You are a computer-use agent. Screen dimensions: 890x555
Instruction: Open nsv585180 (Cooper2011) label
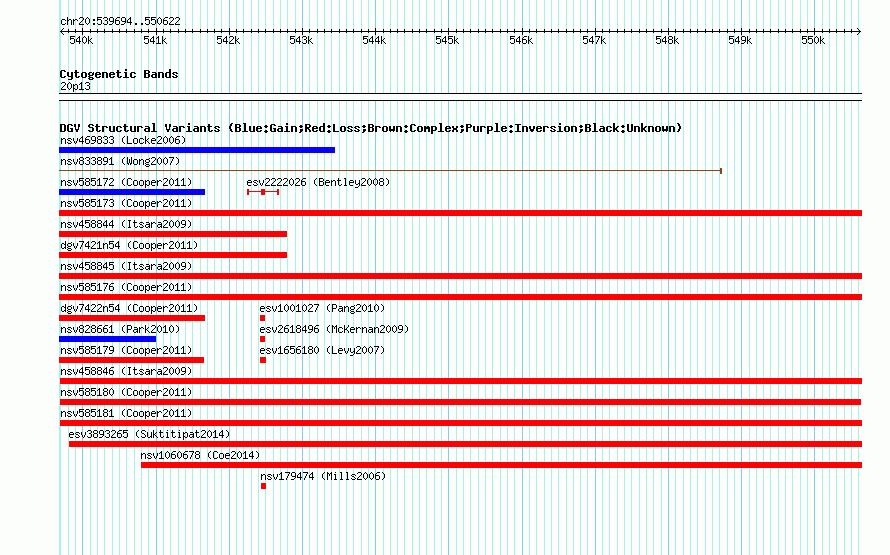pos(126,392)
